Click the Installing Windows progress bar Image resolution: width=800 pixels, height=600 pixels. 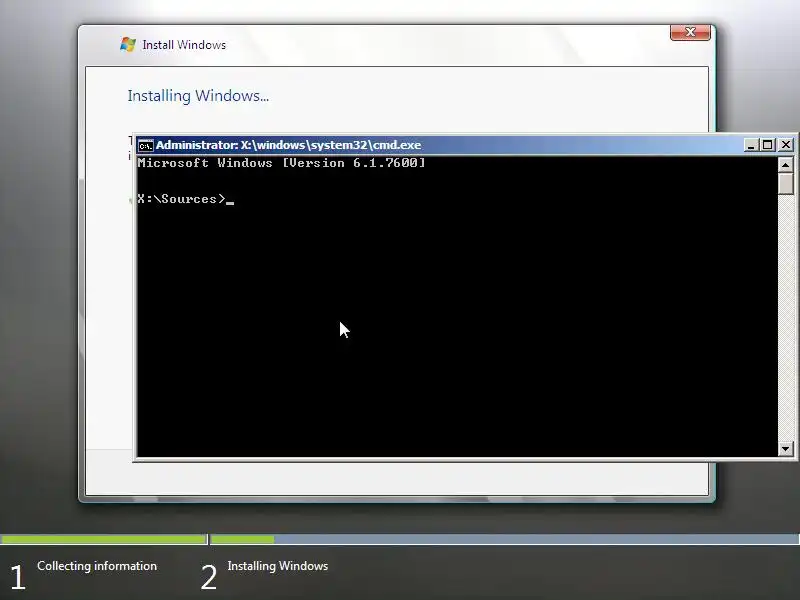tap(505, 539)
